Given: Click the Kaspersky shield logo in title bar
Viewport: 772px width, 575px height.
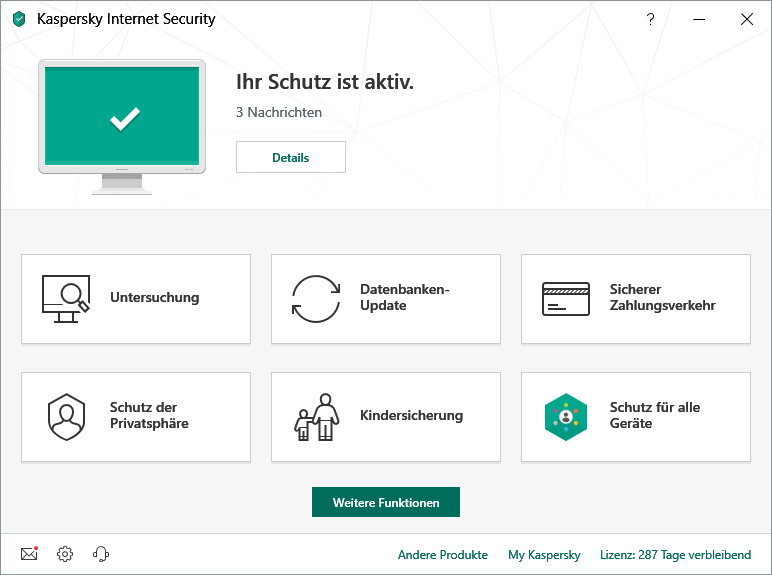Looking at the screenshot, I should pyautogui.click(x=19, y=19).
